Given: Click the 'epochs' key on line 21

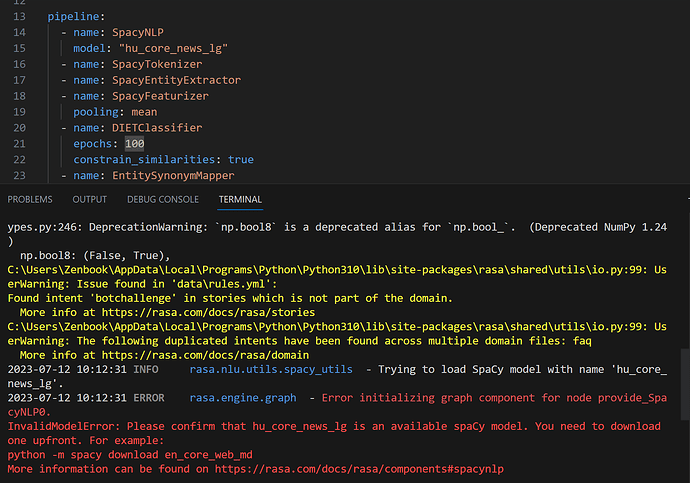Looking at the screenshot, I should (92, 144).
